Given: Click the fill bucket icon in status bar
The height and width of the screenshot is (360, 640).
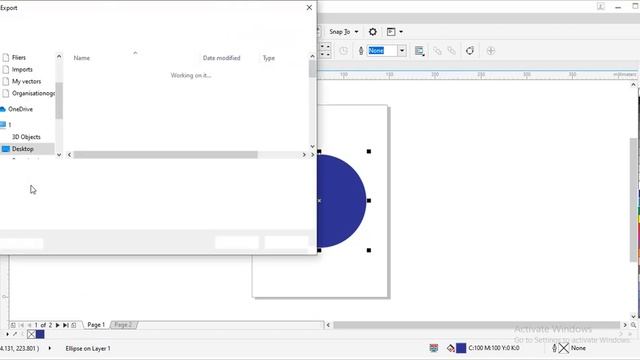Looking at the screenshot, I should click(450, 348).
